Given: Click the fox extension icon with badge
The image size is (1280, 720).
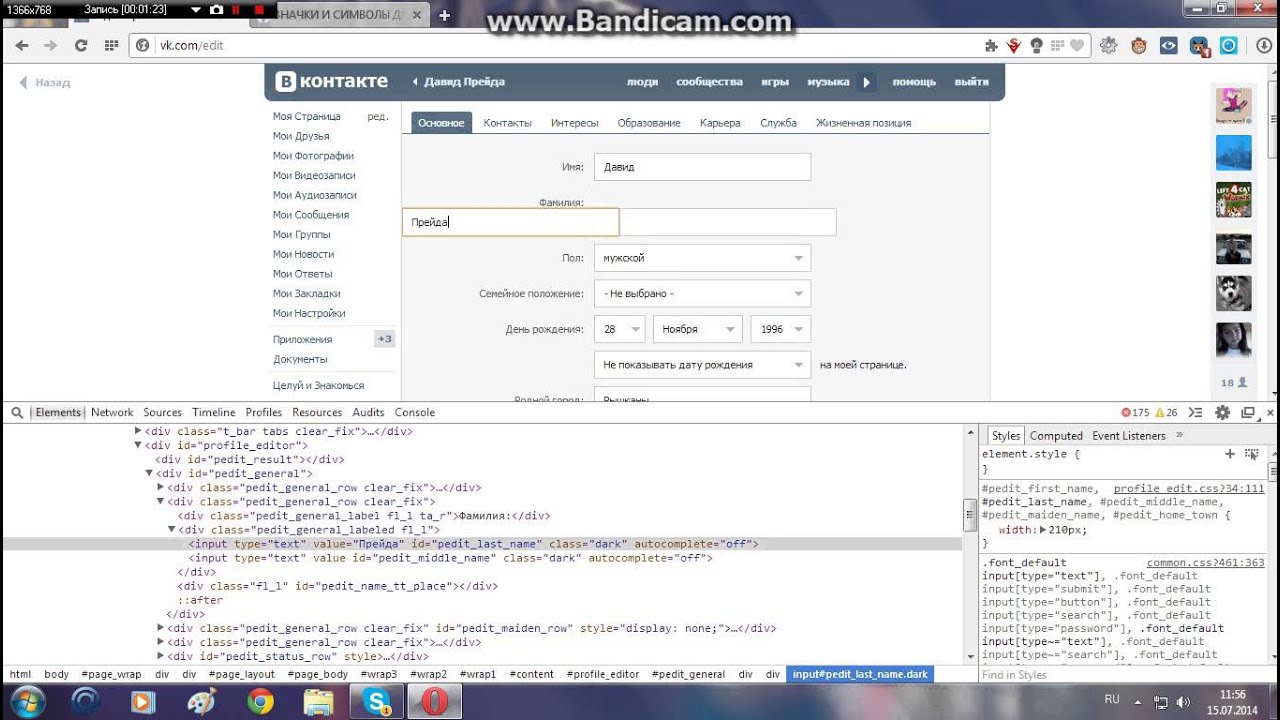Looking at the screenshot, I should point(1199,45).
